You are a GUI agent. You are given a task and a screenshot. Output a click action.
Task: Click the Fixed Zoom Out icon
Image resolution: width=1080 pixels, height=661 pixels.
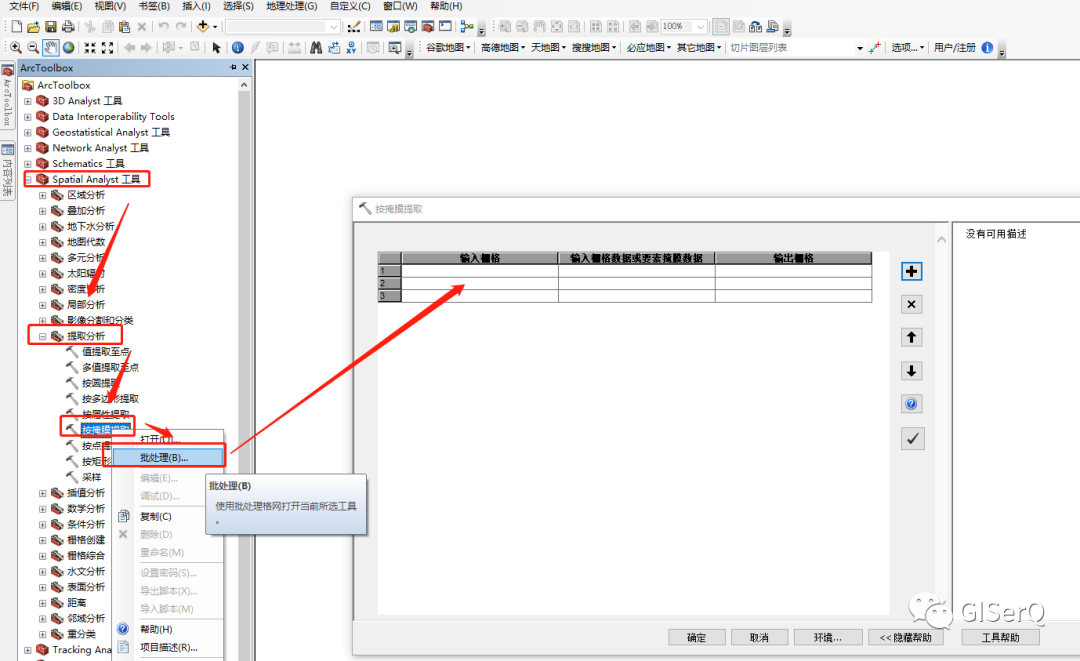[107, 48]
